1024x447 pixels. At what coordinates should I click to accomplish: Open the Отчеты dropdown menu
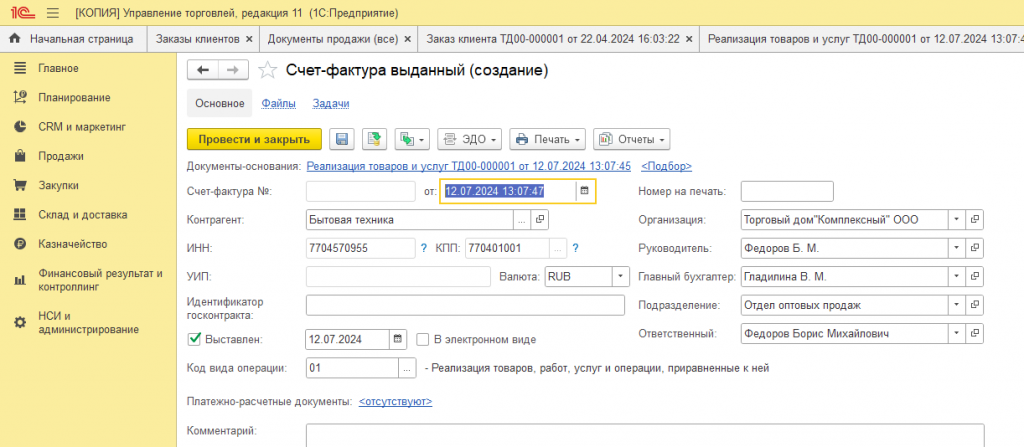click(x=632, y=139)
